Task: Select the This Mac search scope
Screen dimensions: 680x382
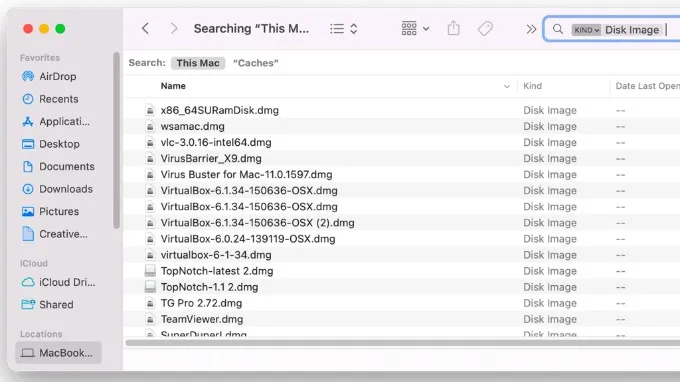Action: [x=198, y=63]
